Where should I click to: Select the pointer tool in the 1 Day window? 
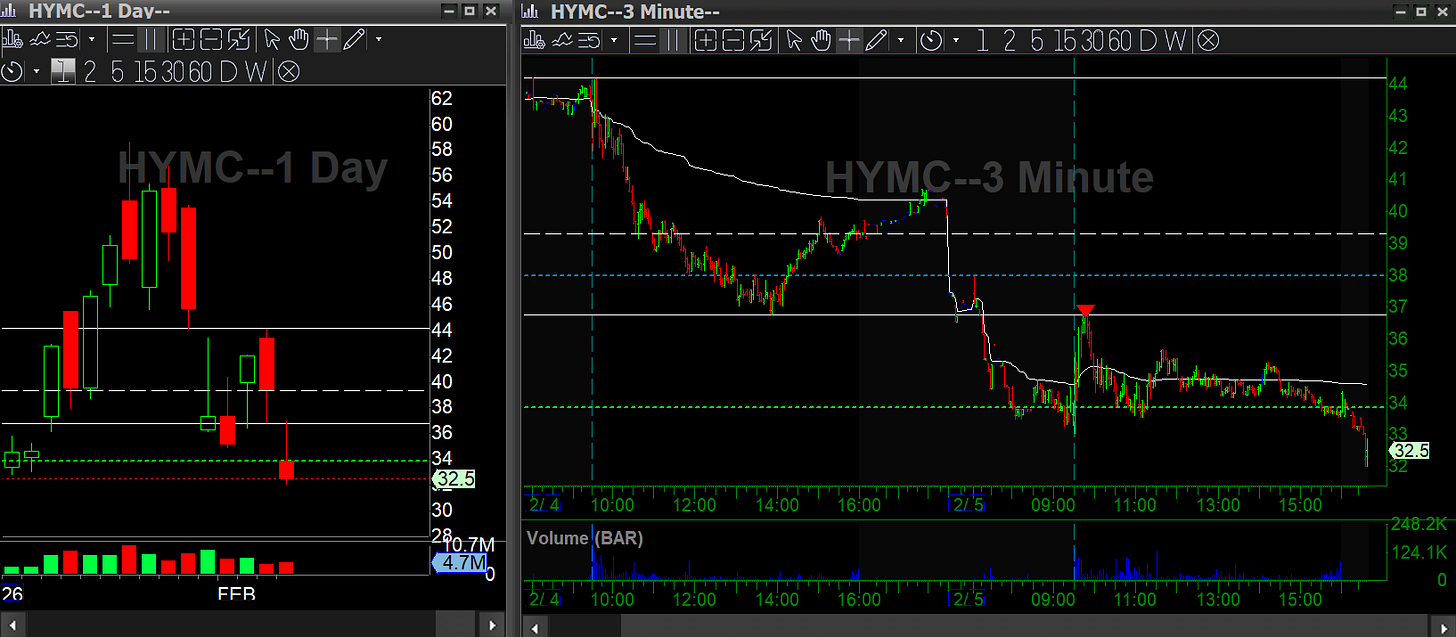pos(271,39)
